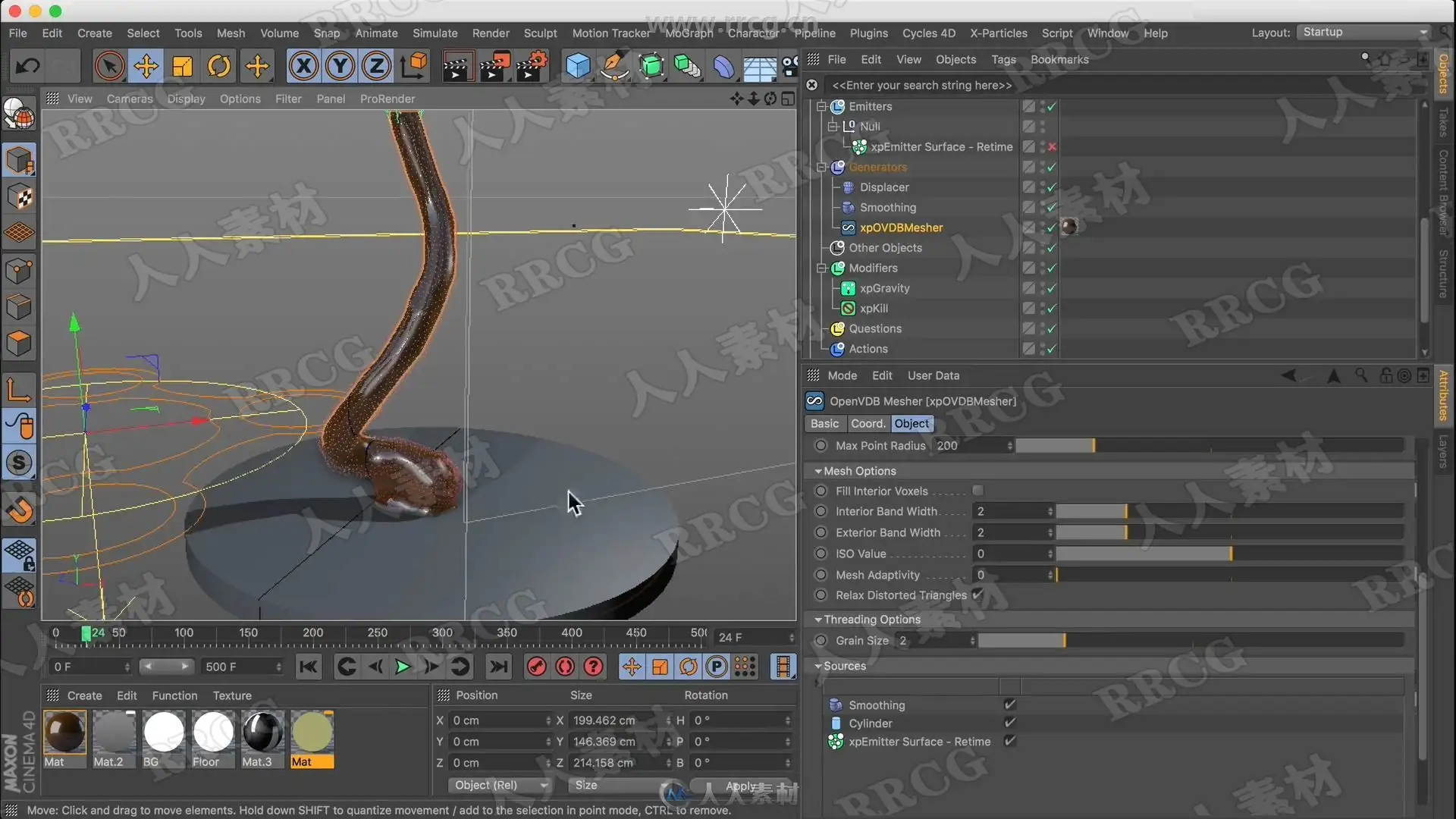Toggle X axis lock button
This screenshot has height=819, width=1456.
pyautogui.click(x=303, y=67)
